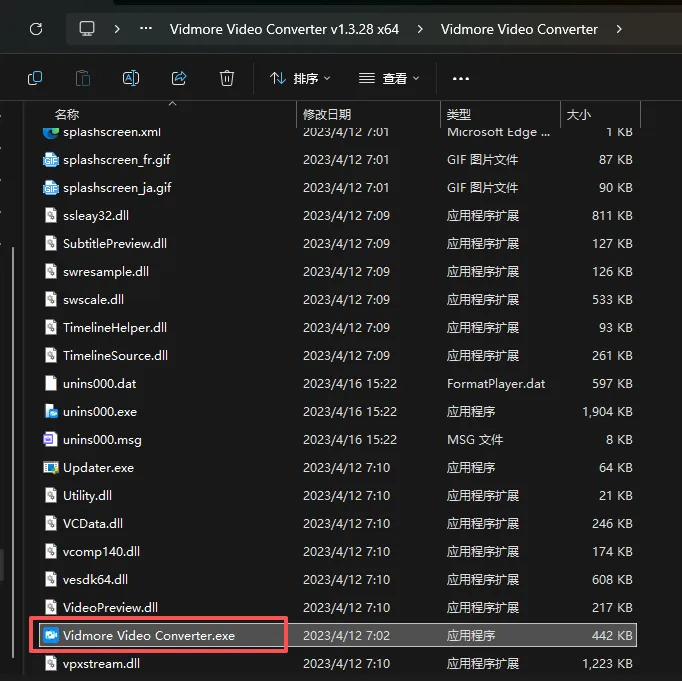Screen dimensions: 682x681
Task: Expand chevron after Vidmore Video Converter breadcrumb
Action: [619, 29]
